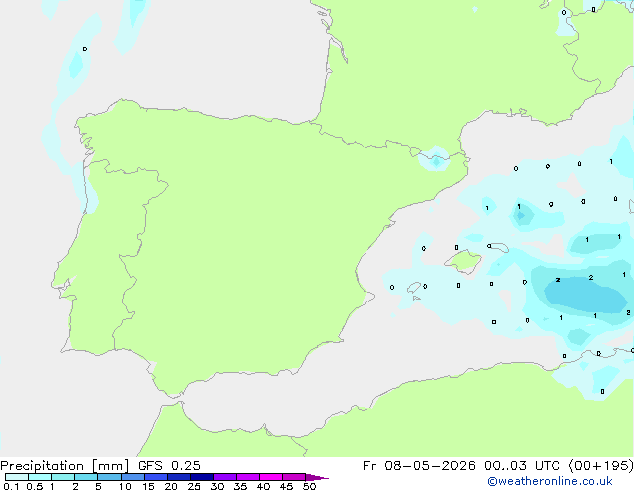Click the weatheronline.co.uk copyright link

550,481
